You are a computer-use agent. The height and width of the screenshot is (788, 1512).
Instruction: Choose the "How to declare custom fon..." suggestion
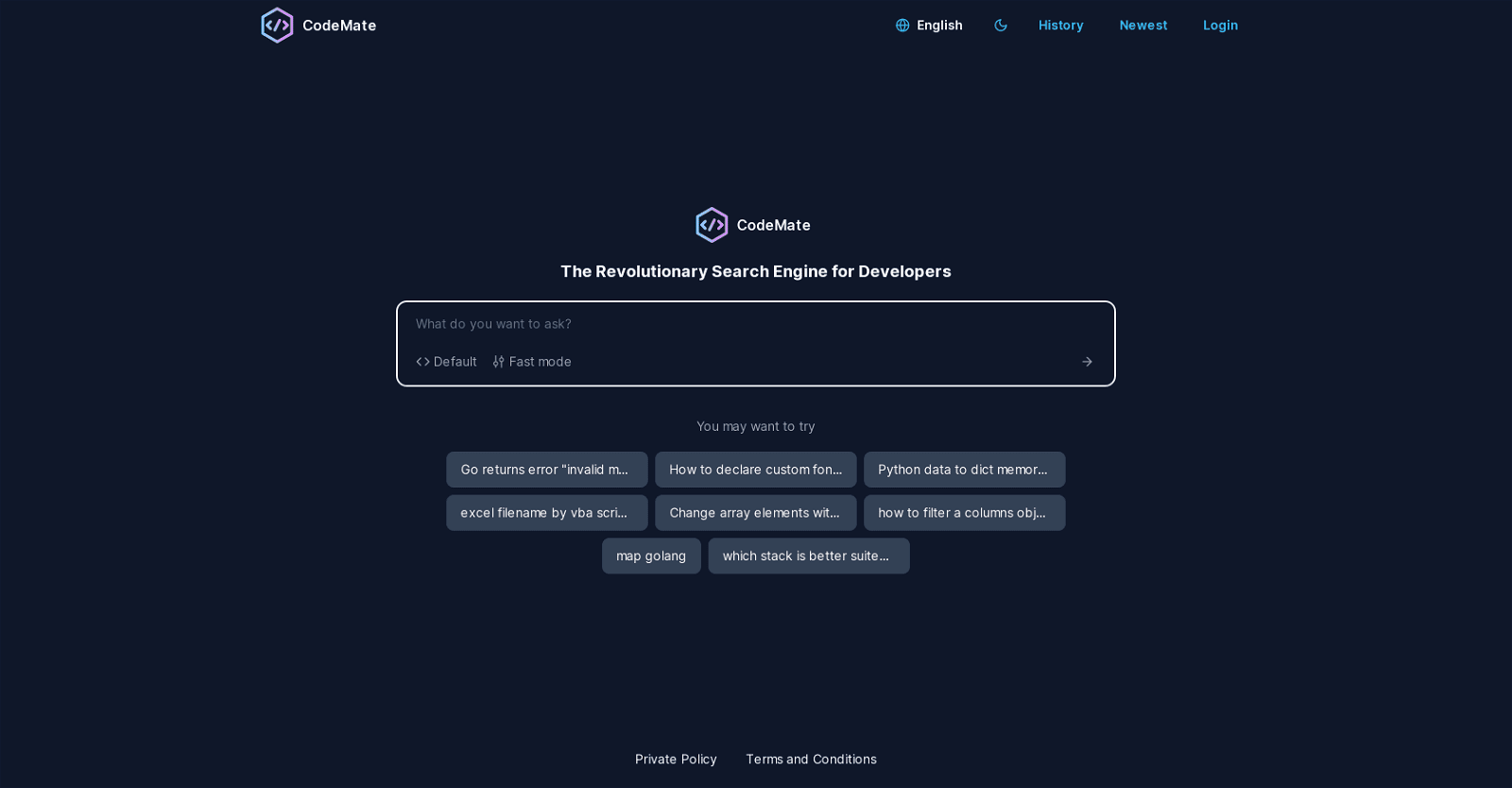pos(755,470)
